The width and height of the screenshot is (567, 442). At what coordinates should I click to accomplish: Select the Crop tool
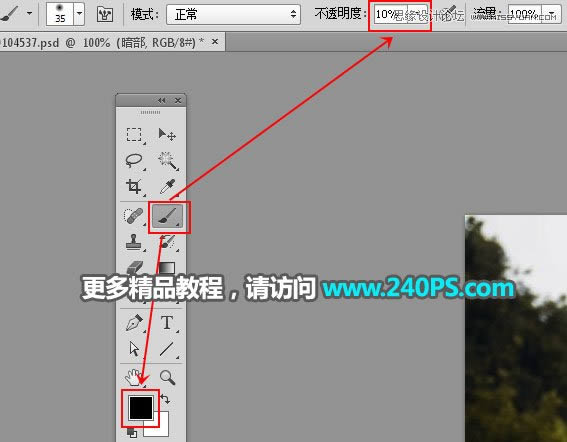pos(134,187)
